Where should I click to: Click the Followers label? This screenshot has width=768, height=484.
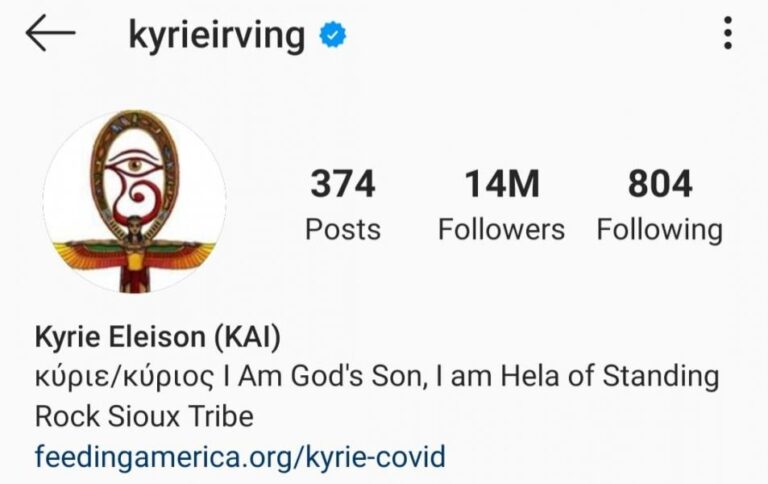(502, 229)
